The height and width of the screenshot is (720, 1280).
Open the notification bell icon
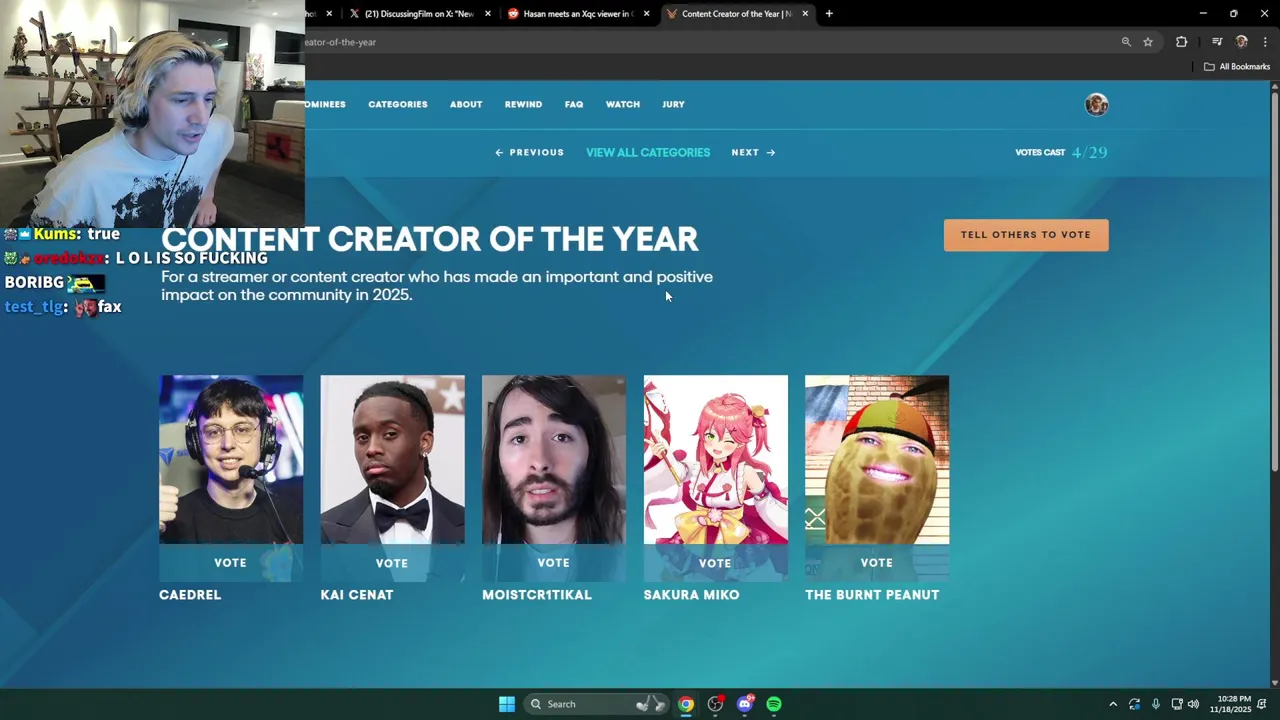(1262, 704)
